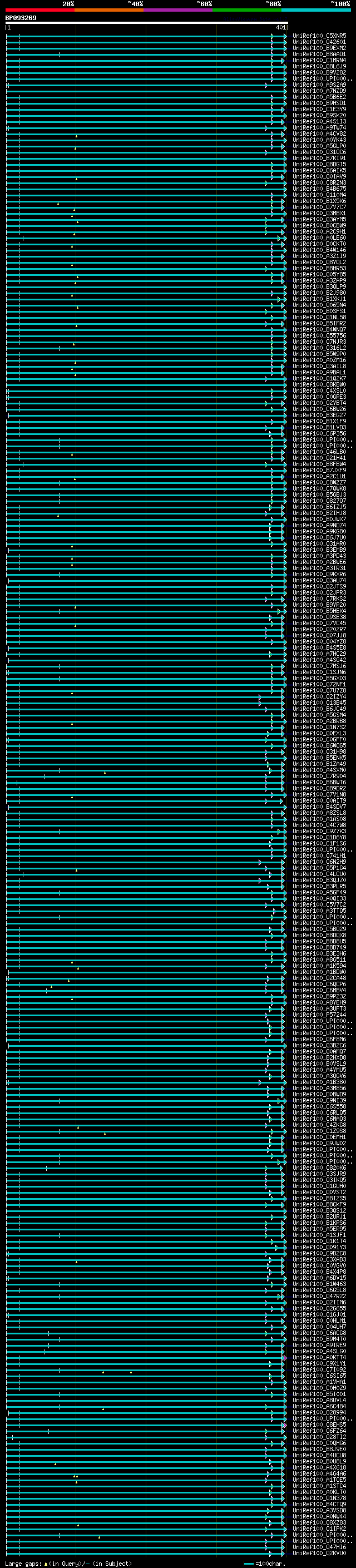Click the UniRef100_C1SJN6 entry
The height and width of the screenshot is (1568, 356).
pyautogui.click(x=319, y=672)
